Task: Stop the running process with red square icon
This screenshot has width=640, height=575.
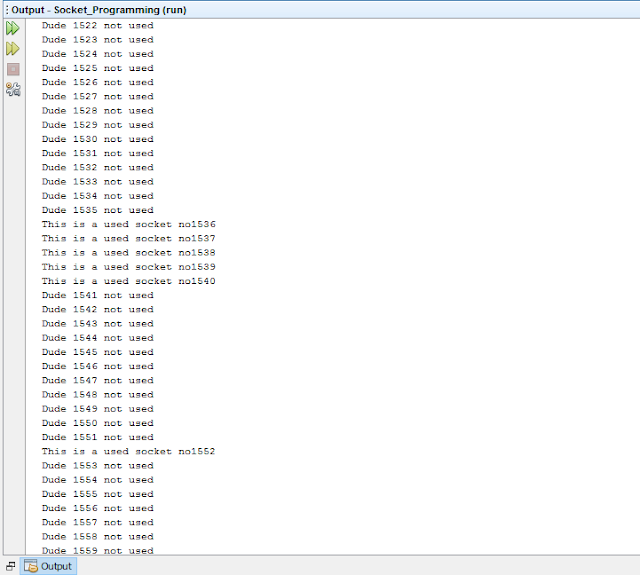Action: pos(13,69)
